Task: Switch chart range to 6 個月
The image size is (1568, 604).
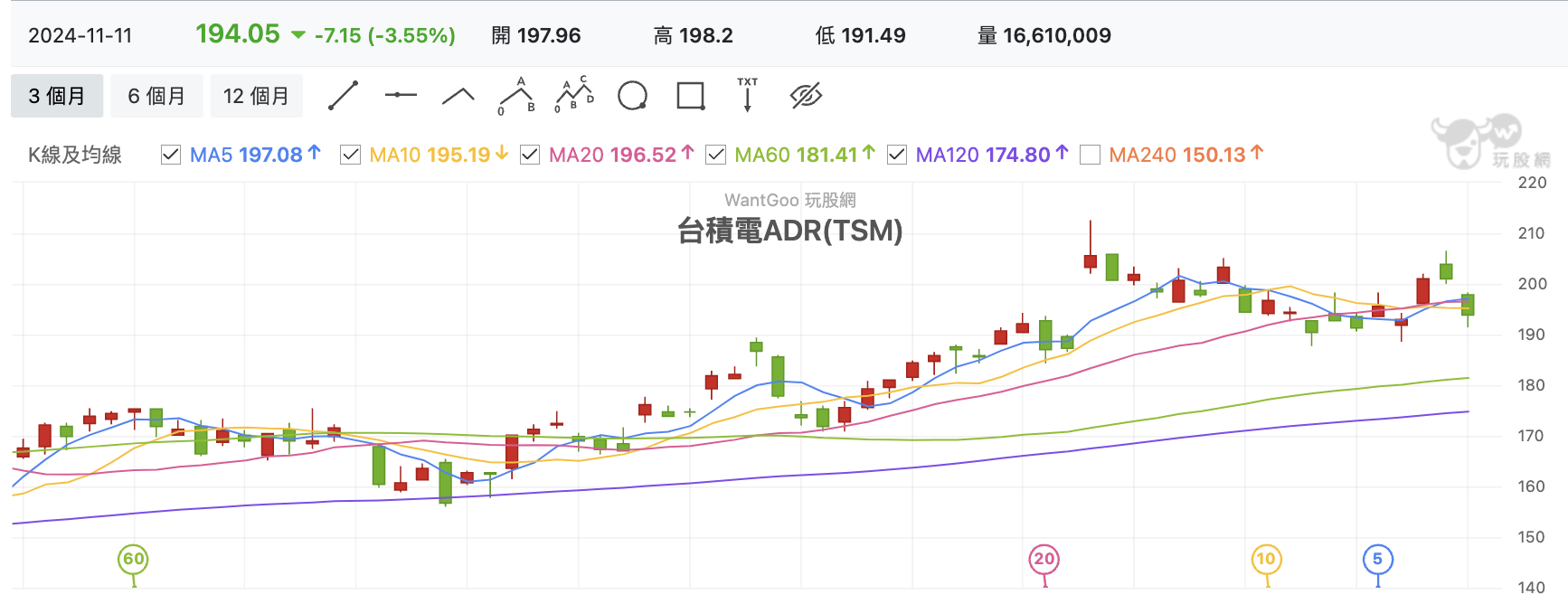Action: [156, 96]
